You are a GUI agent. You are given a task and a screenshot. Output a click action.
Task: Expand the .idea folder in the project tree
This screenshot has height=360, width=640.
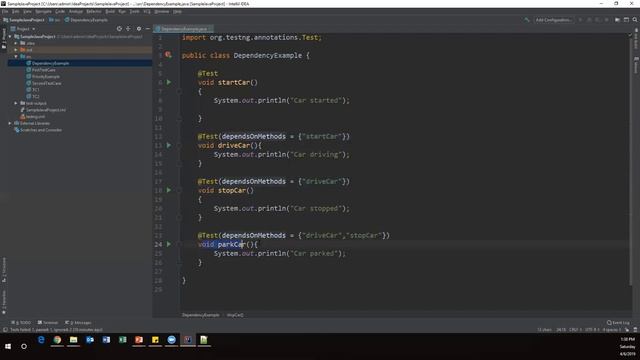click(x=16, y=43)
